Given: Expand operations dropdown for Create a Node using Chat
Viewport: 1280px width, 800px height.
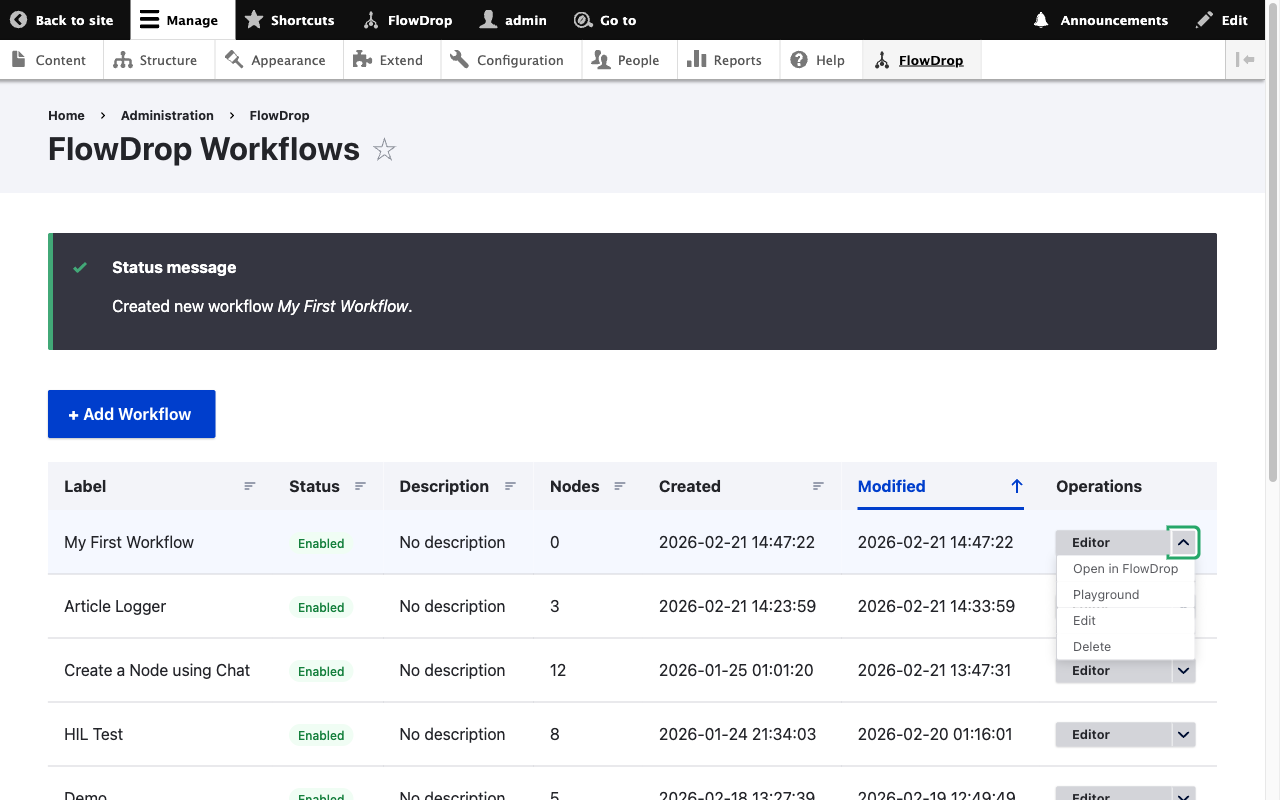Looking at the screenshot, I should tap(1183, 671).
